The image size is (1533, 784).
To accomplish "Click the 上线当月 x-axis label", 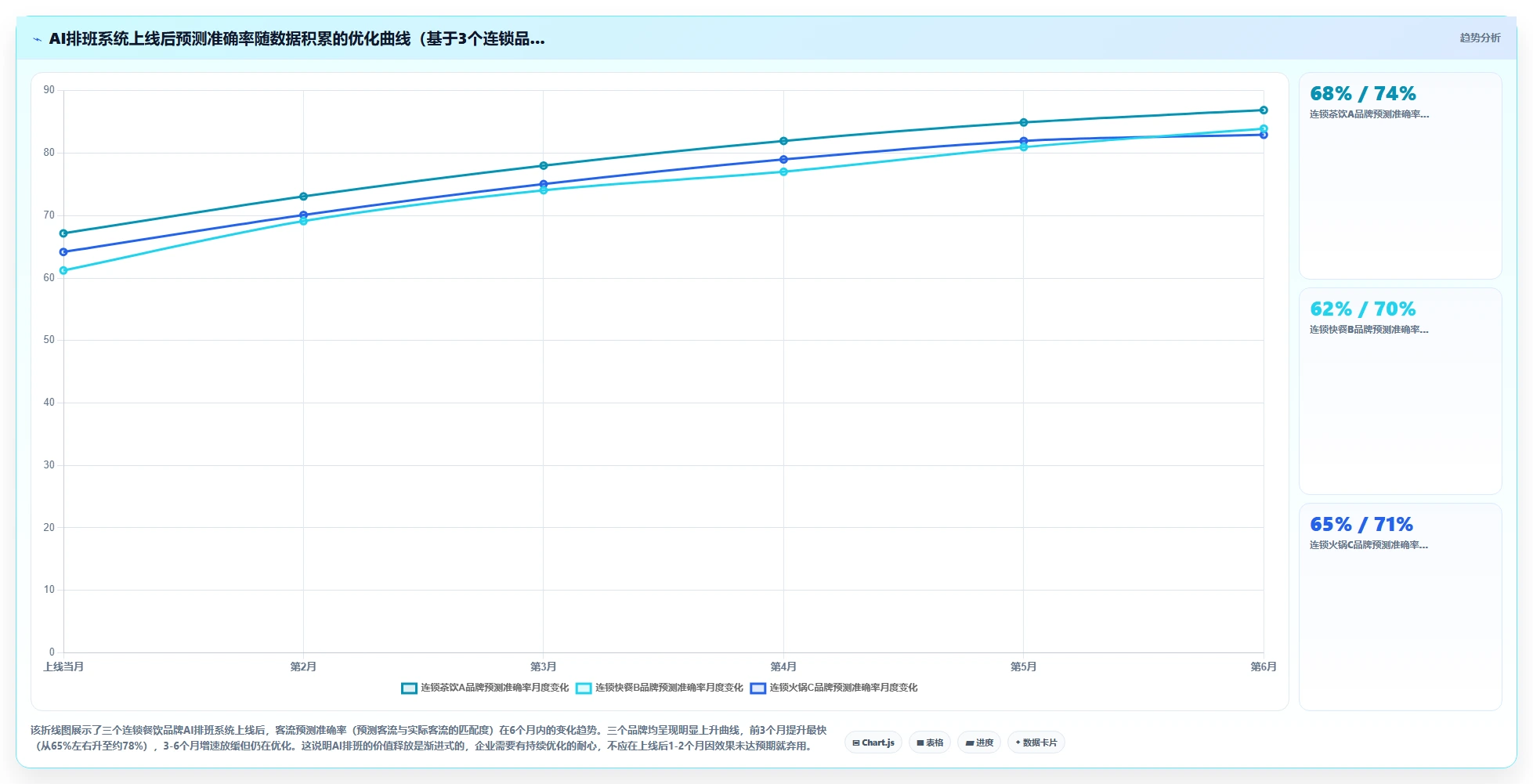I will coord(63,667).
